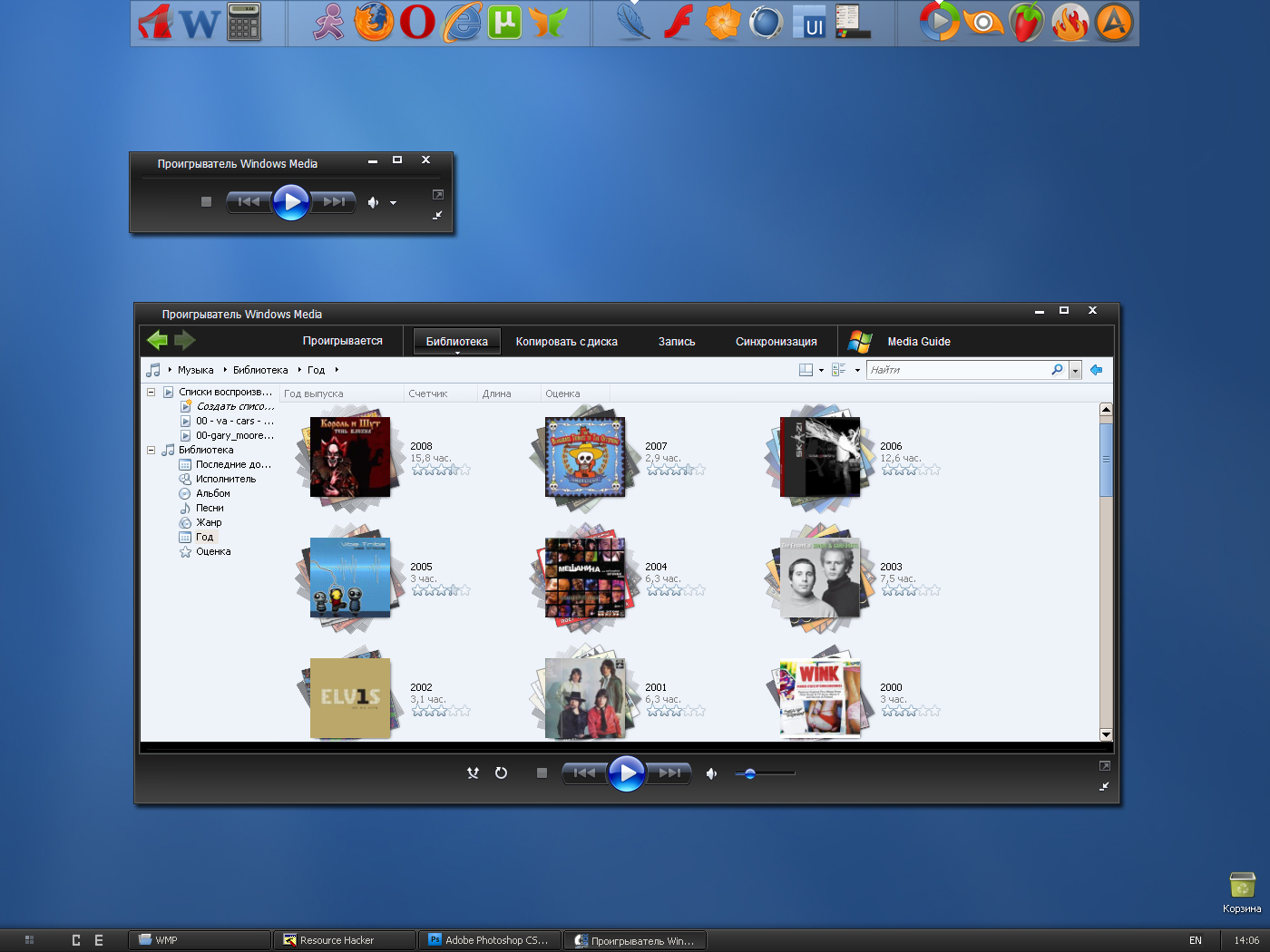
Task: Collapse Библиотека tree node
Action: pyautogui.click(x=151, y=450)
